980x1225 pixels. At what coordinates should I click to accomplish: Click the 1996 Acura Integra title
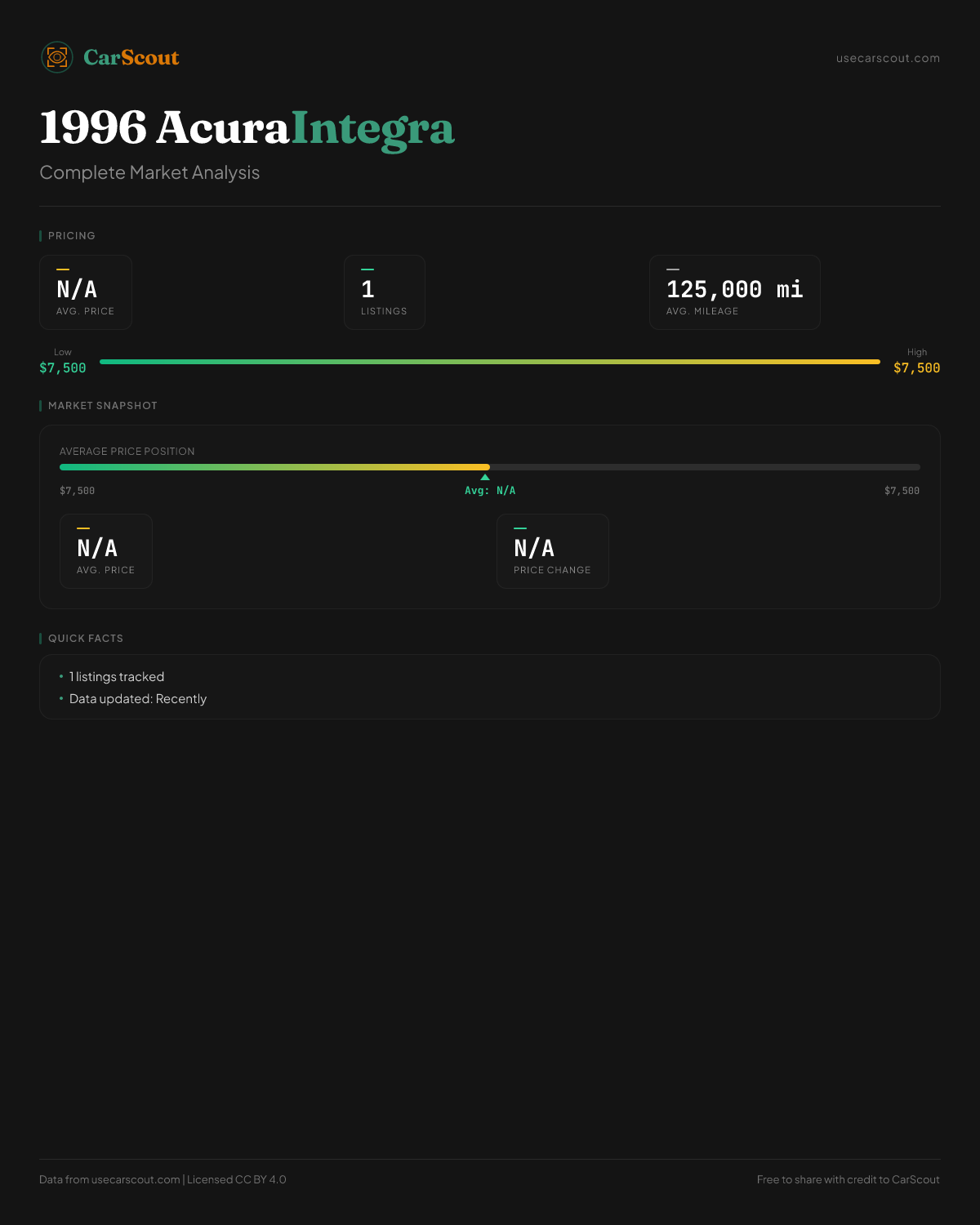click(247, 128)
